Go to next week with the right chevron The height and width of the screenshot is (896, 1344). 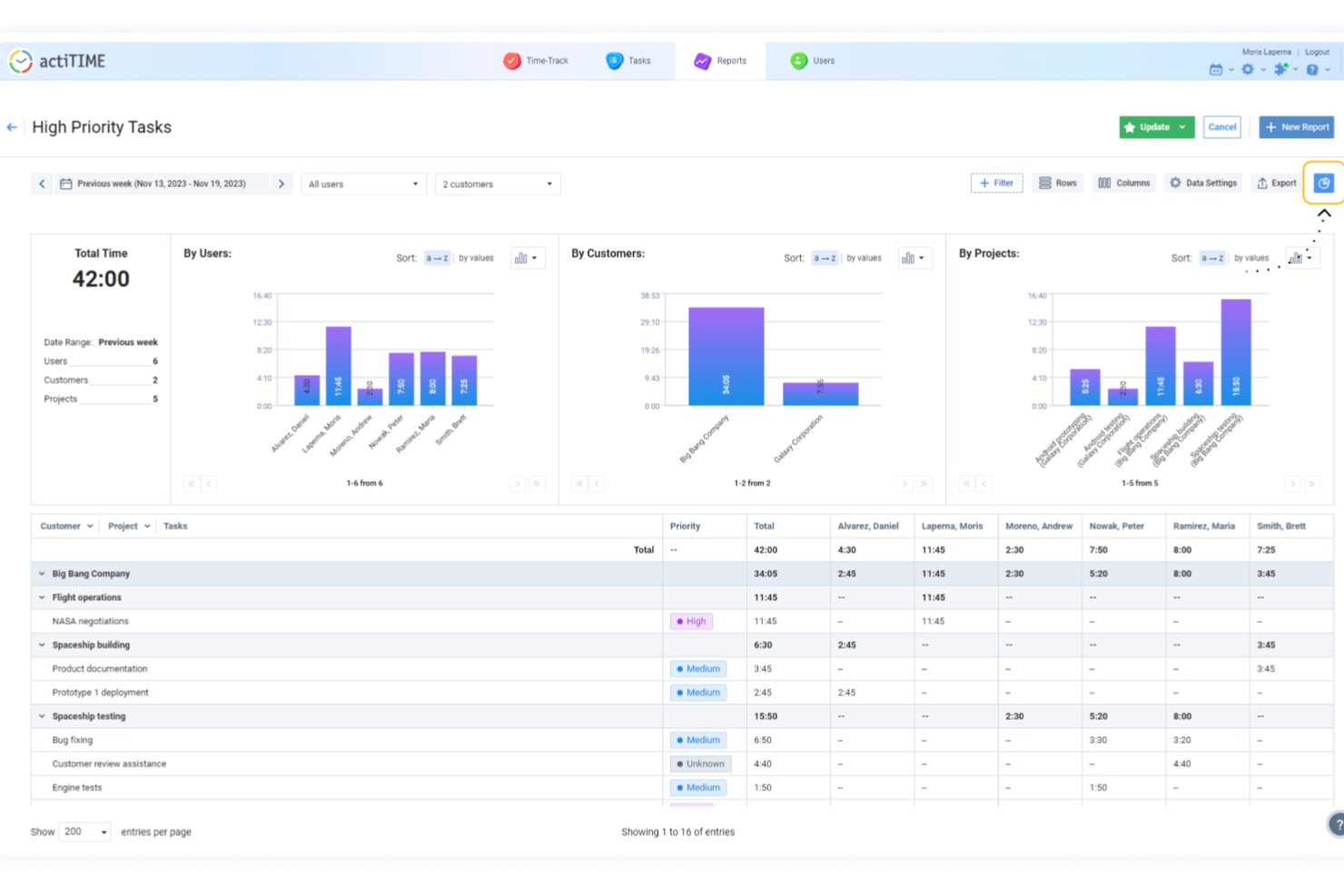(282, 184)
